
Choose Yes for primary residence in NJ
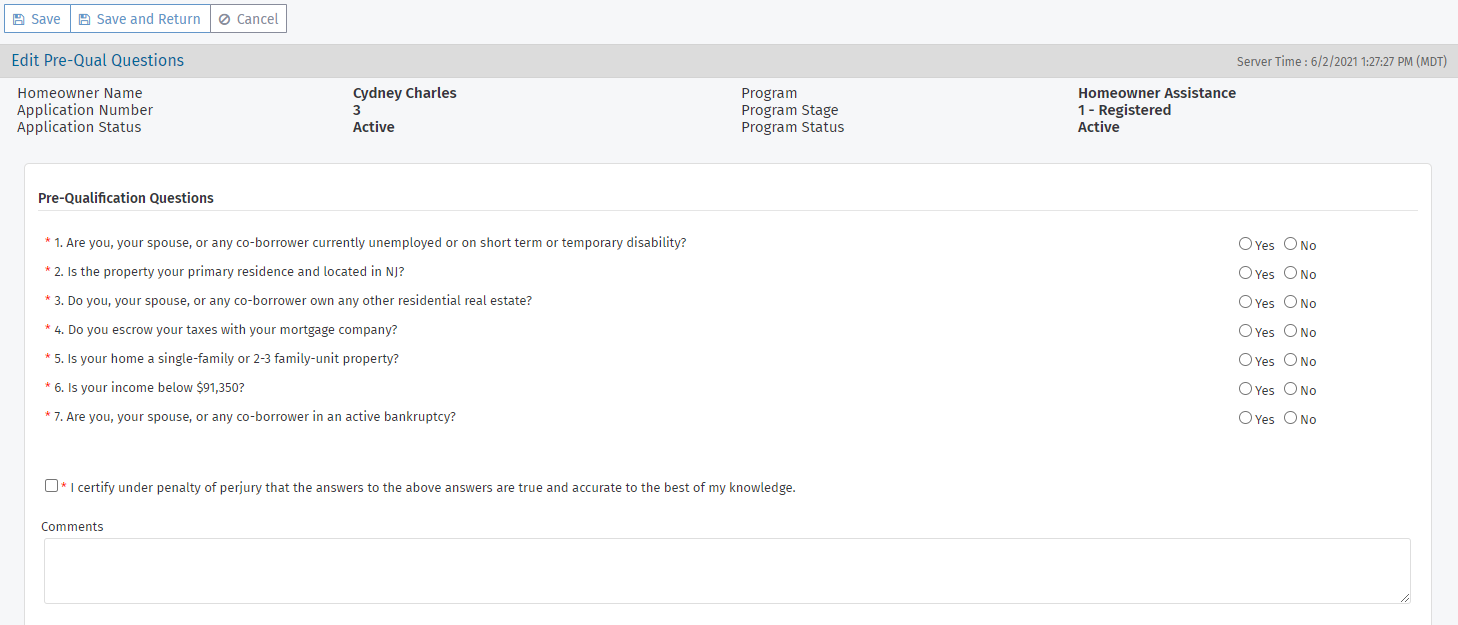1245,273
